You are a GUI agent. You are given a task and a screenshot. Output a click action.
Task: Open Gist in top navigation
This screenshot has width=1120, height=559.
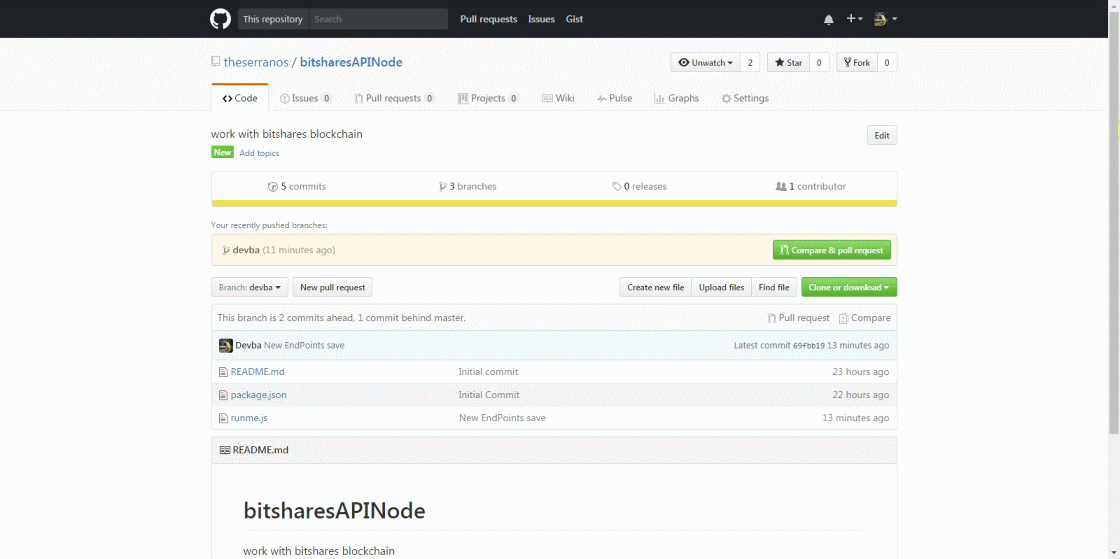(x=574, y=19)
